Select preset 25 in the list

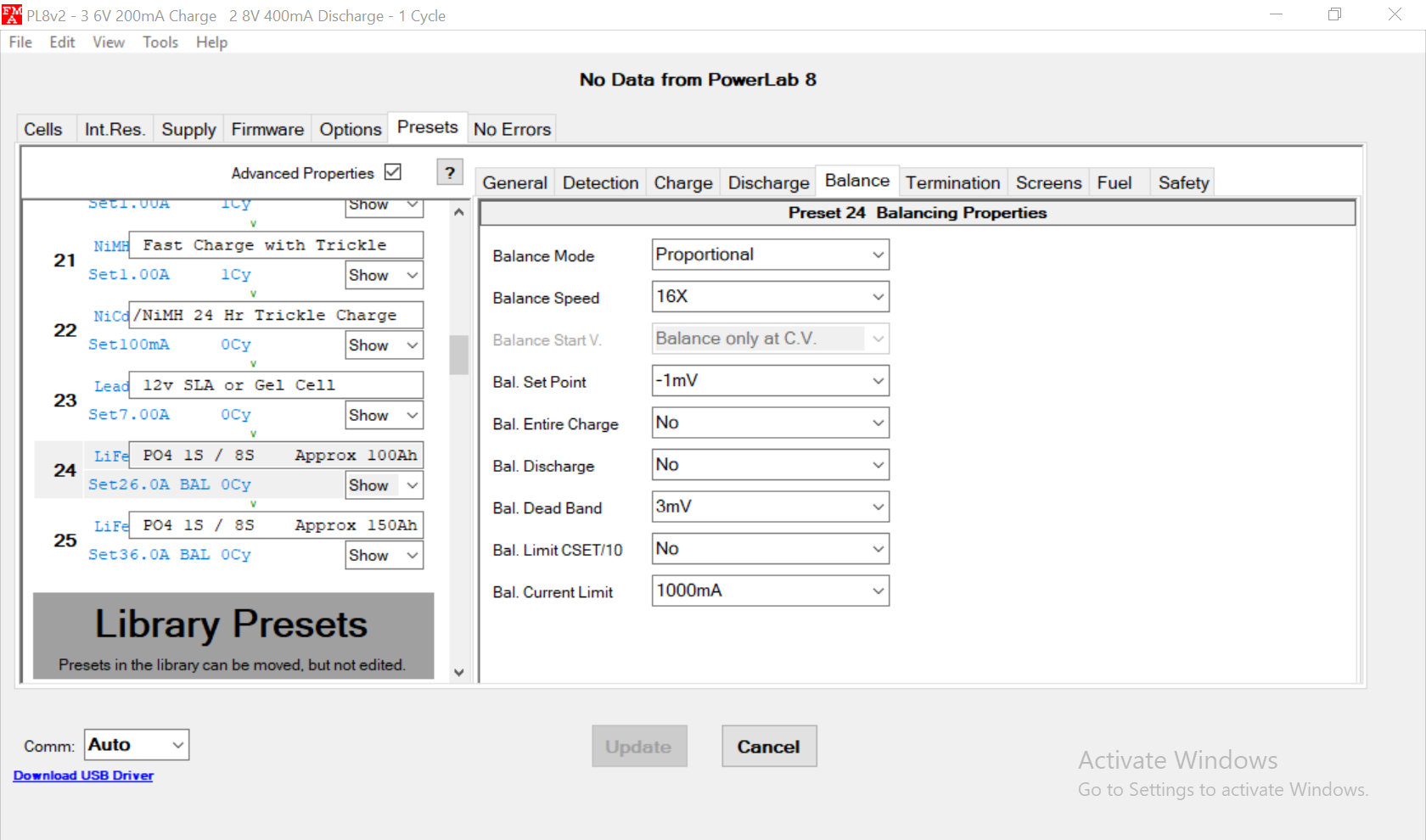pos(65,540)
